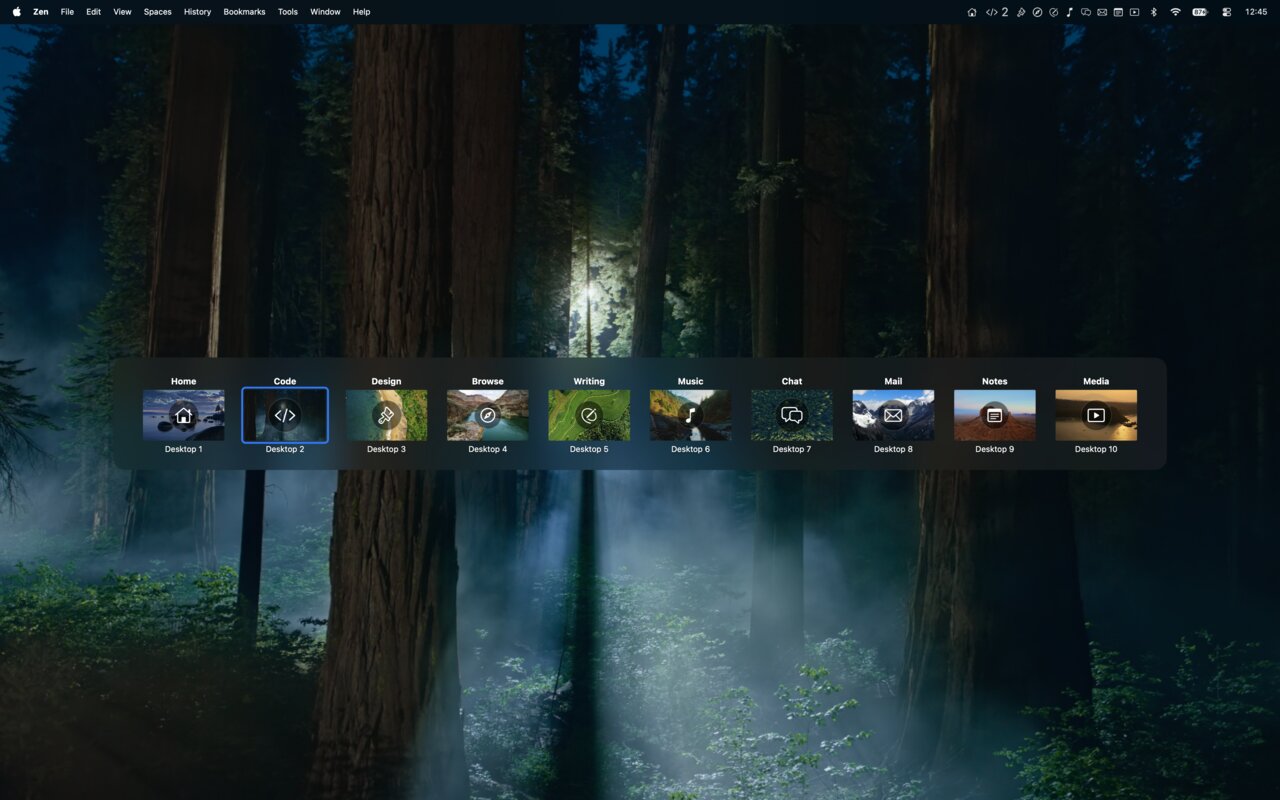Image resolution: width=1280 pixels, height=800 pixels.
Task: Click the Notes icon in the menu bar
Action: [x=1118, y=12]
